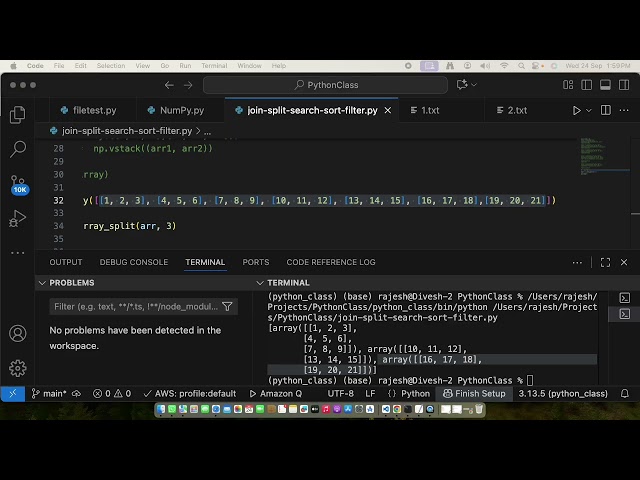Go back with the left arrow

click(169, 85)
